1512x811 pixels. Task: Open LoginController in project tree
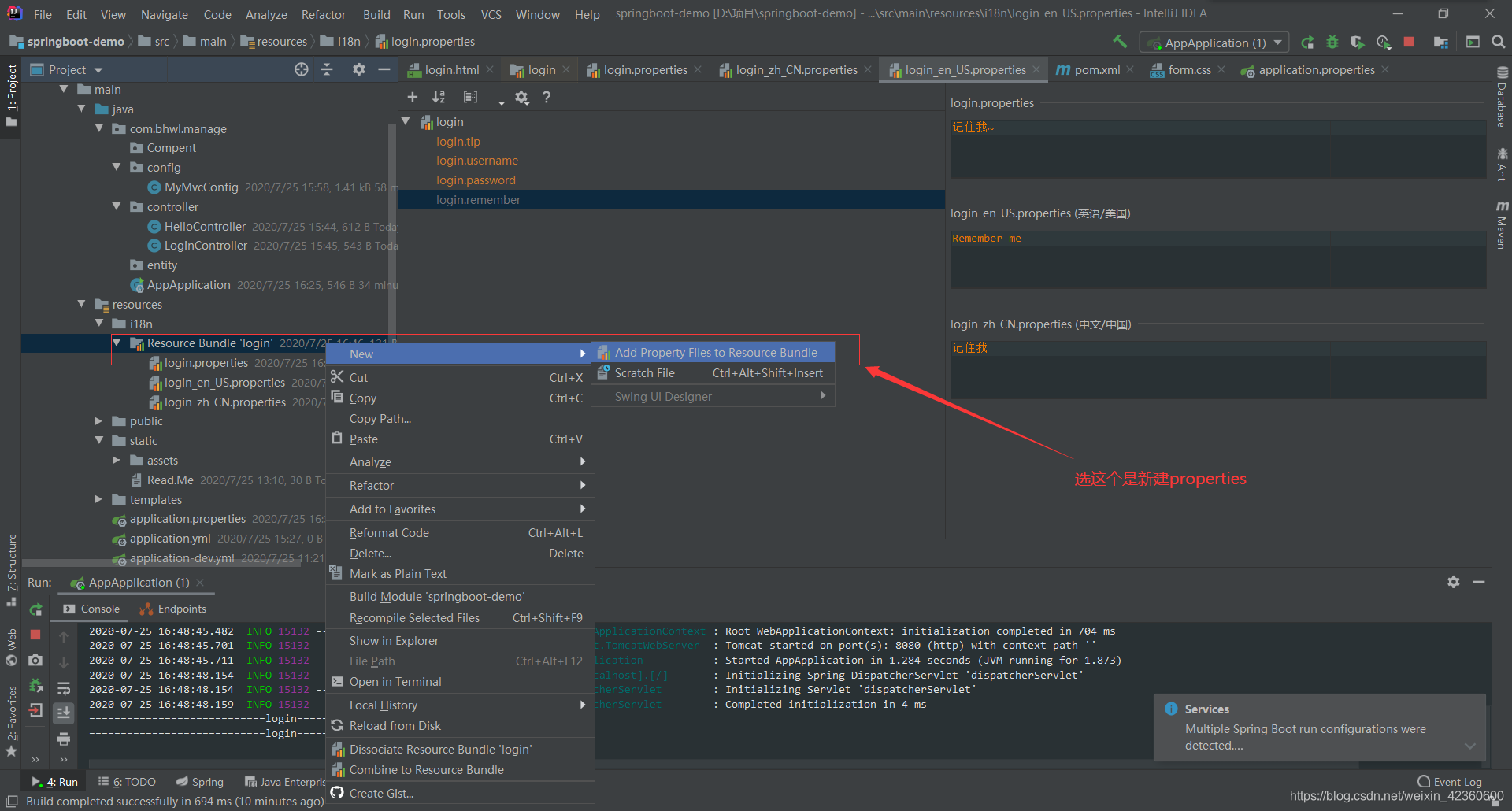[206, 246]
